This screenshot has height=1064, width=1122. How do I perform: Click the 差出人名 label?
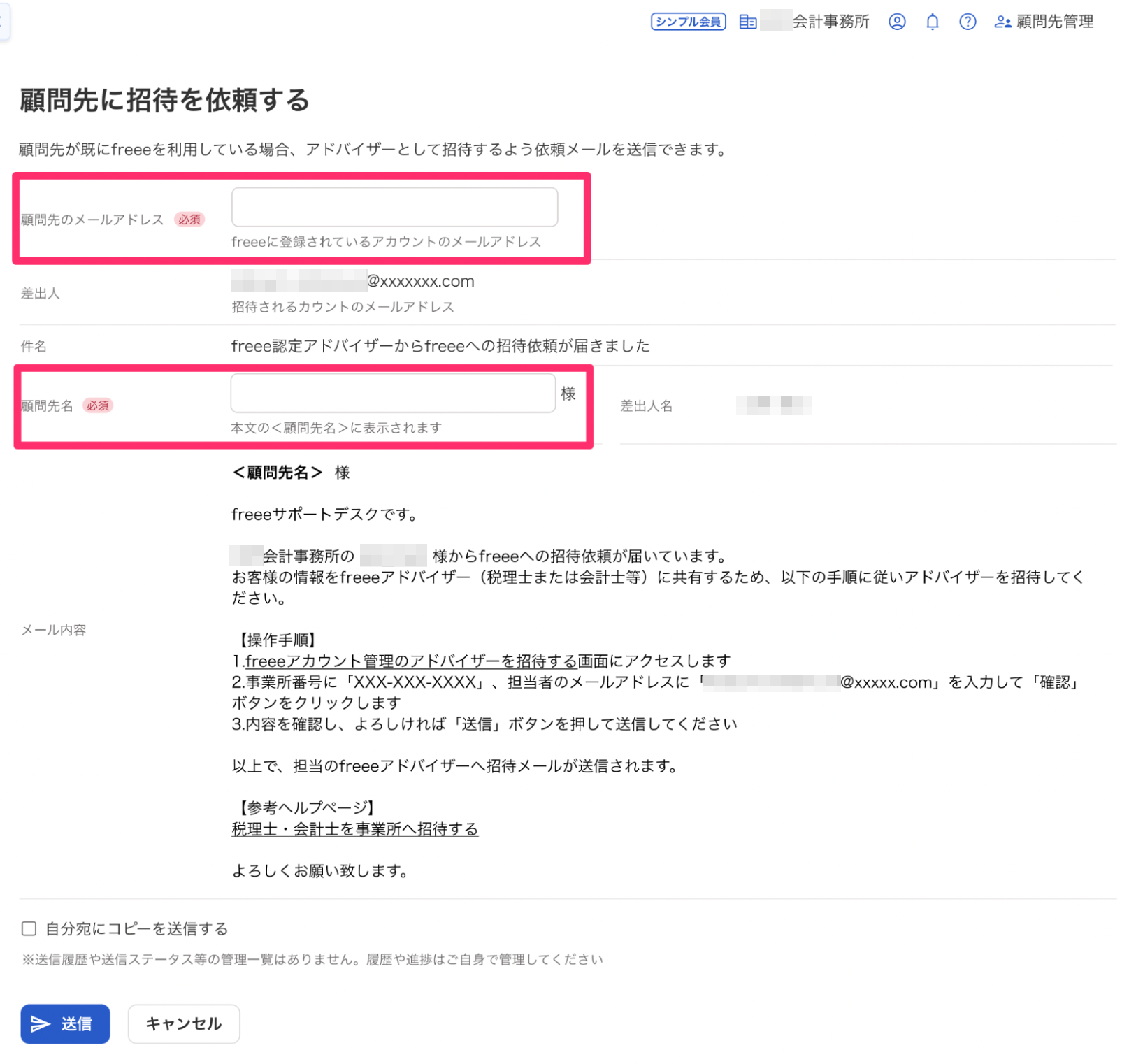(646, 405)
